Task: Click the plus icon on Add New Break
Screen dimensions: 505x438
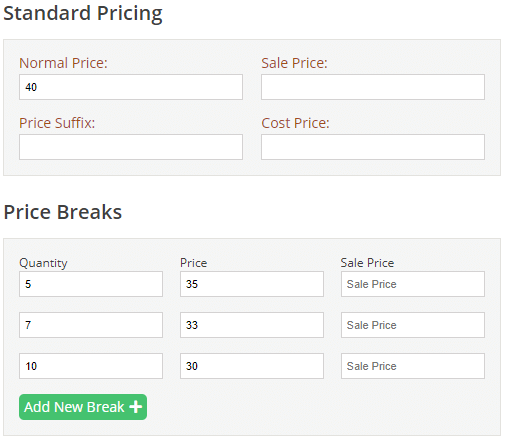Action: coord(136,407)
